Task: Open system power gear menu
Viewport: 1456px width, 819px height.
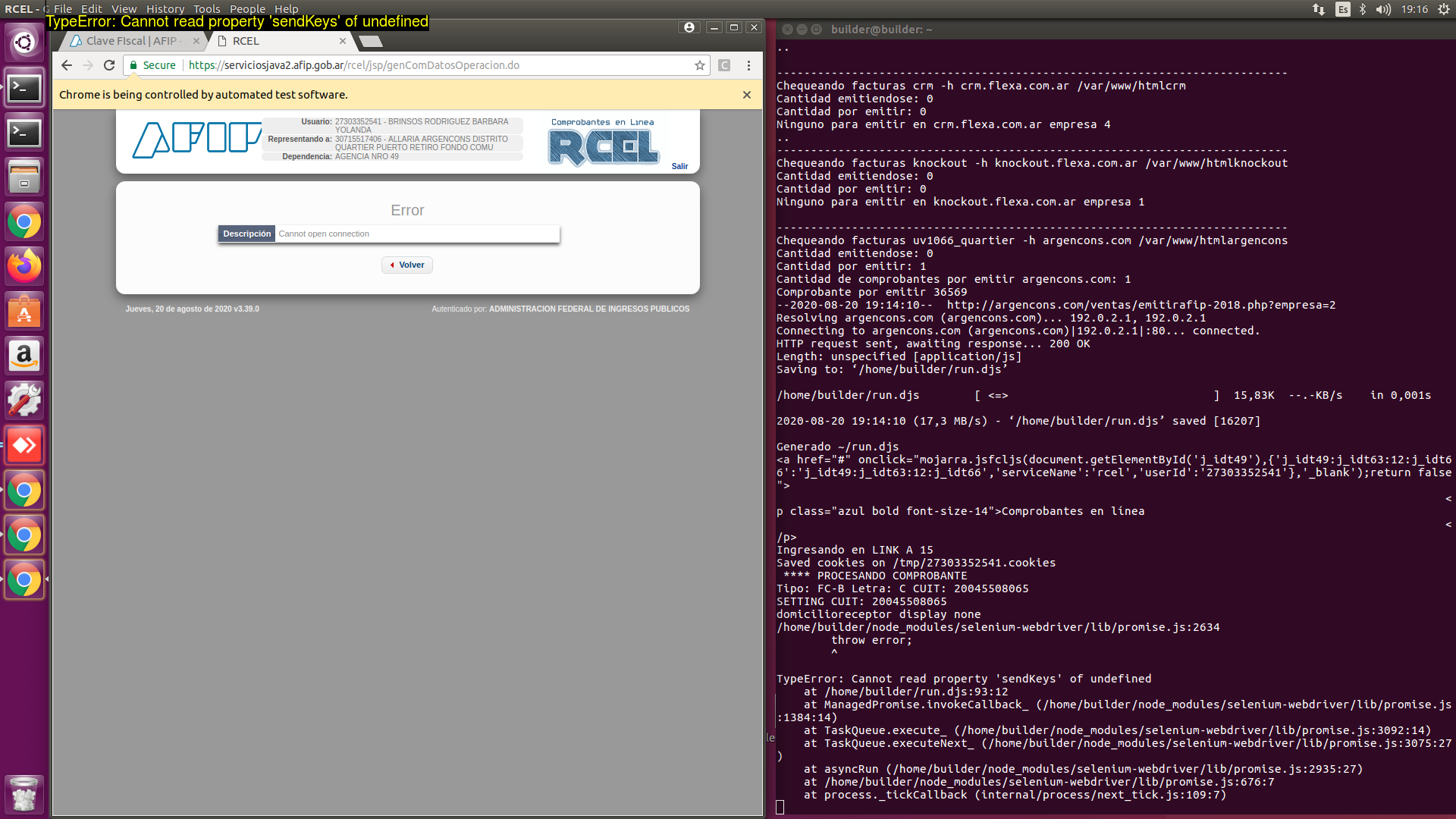Action: click(1444, 9)
